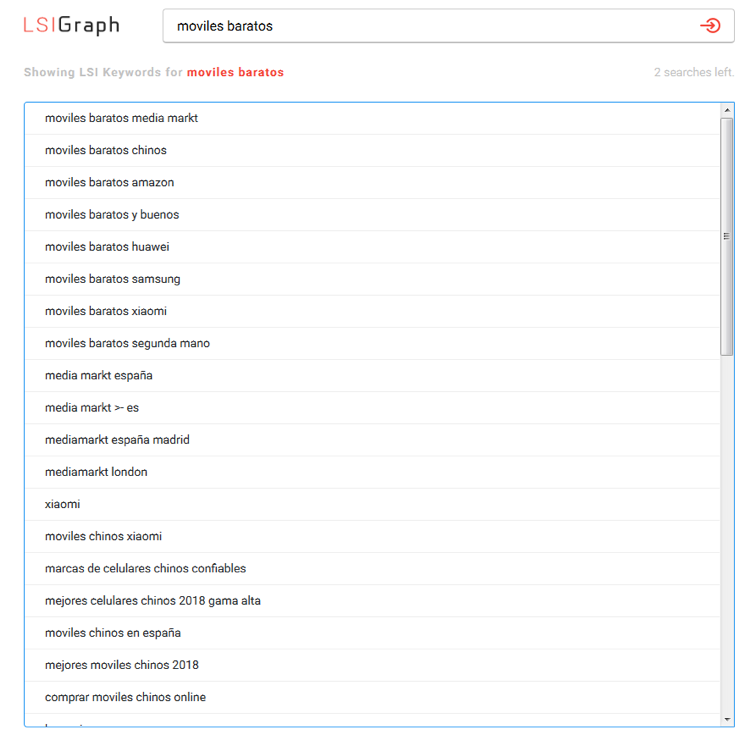Image resolution: width=750 pixels, height=739 pixels.
Task: Click the '2 searches left.' notice
Action: [x=694, y=72]
